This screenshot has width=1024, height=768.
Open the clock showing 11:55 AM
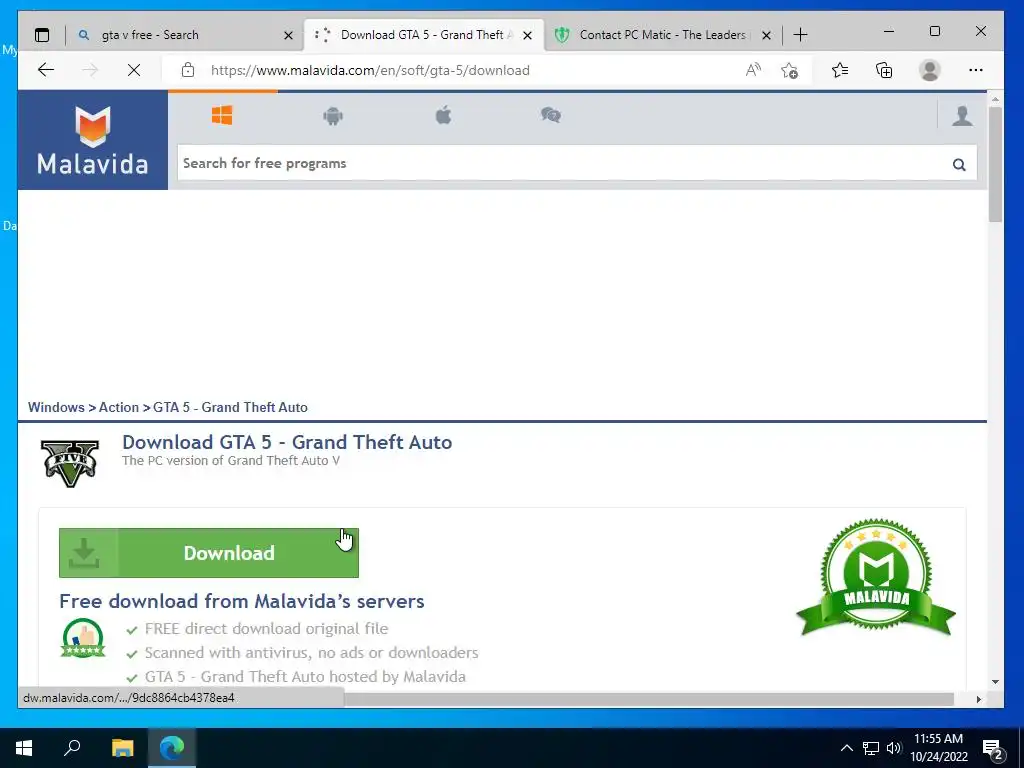[x=938, y=748]
